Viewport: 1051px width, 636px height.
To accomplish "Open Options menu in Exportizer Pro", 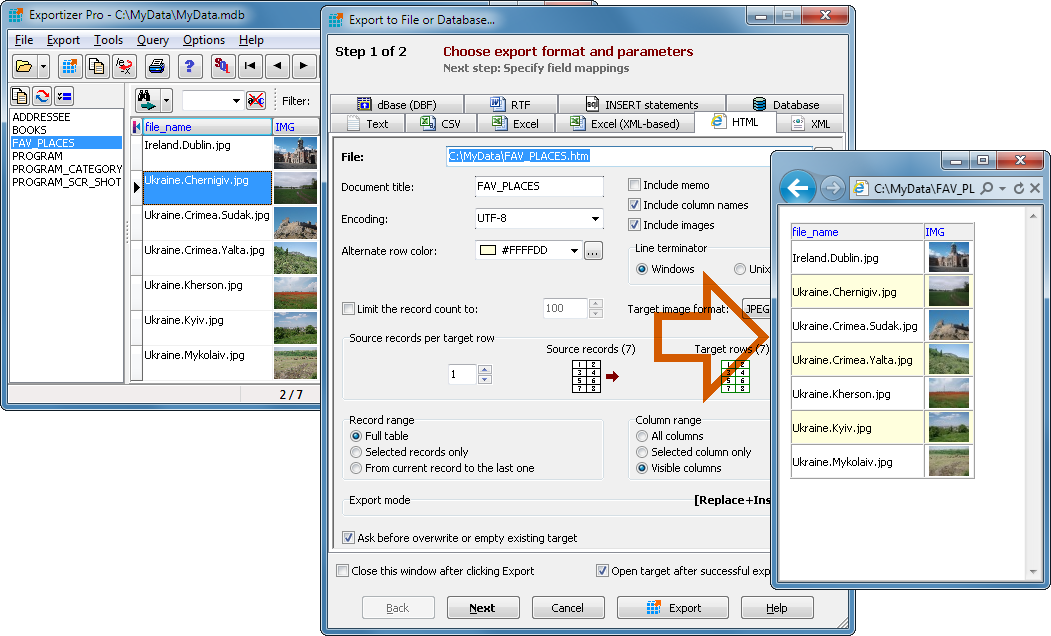I will (x=204, y=40).
